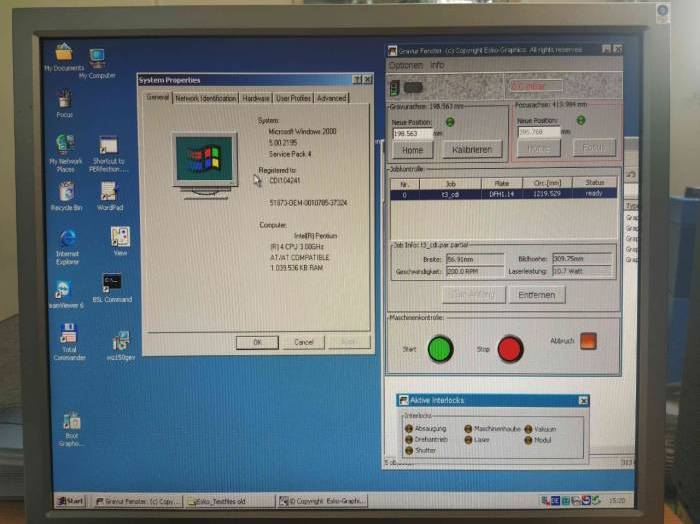Click the Job column header

(450, 183)
